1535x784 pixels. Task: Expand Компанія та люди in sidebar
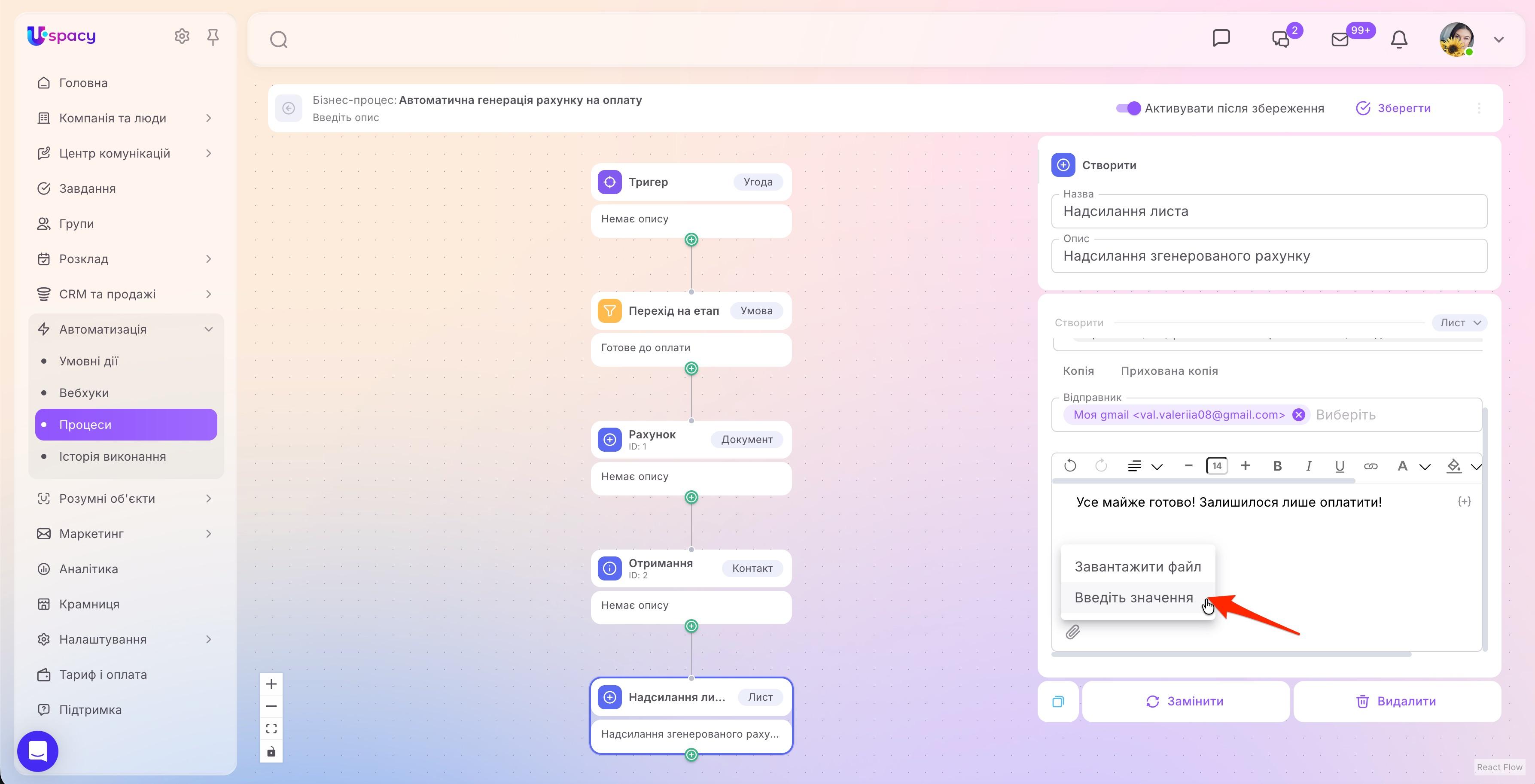209,118
